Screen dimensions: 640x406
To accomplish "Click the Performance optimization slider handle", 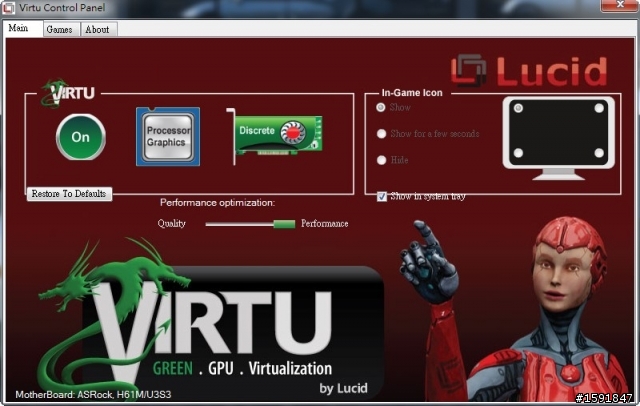I will [284, 224].
